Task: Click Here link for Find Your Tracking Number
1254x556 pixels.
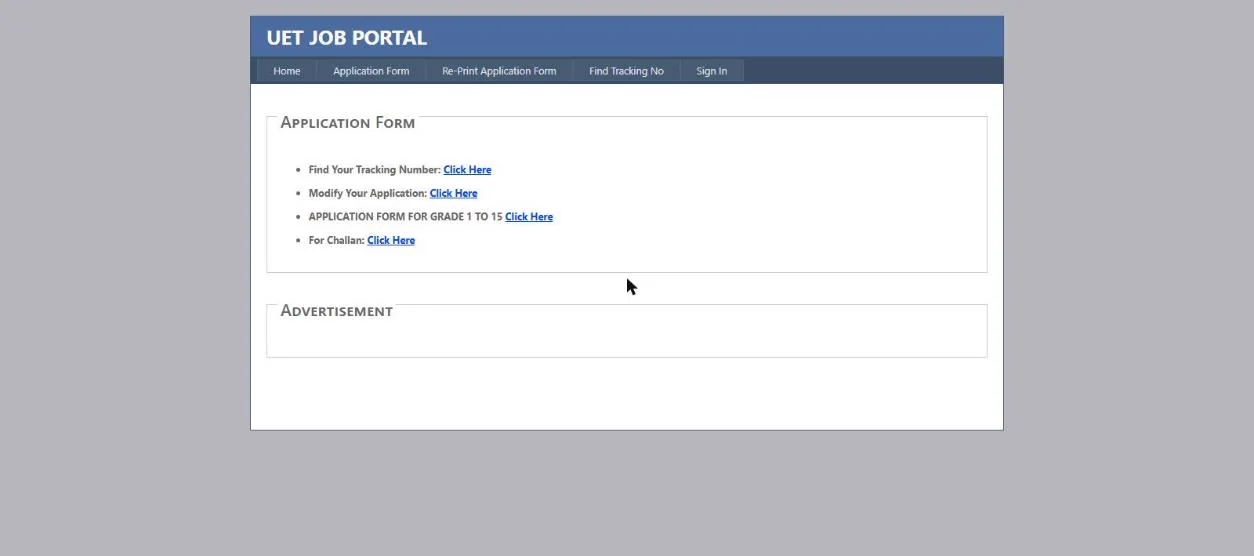Action: (x=467, y=170)
